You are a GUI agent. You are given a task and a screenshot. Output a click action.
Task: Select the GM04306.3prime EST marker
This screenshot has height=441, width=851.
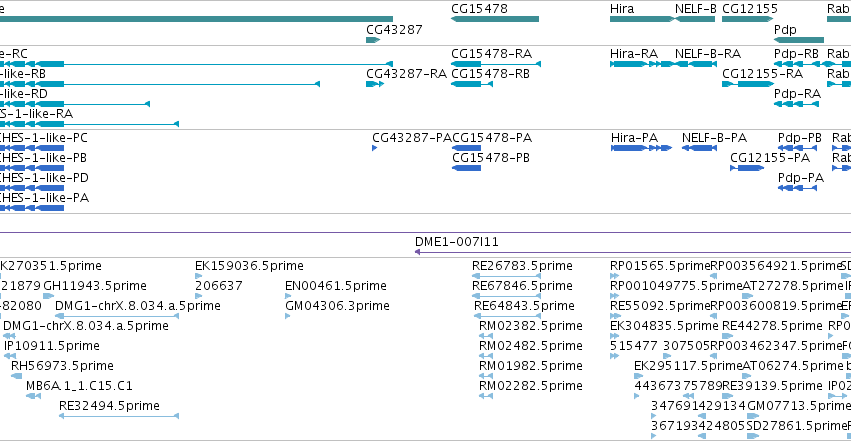tap(288, 316)
